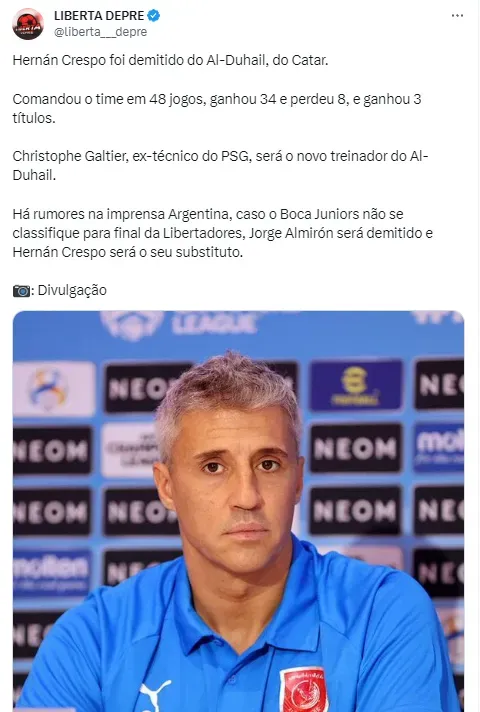
Task: Open the three-dot more options menu
Action: [457, 16]
